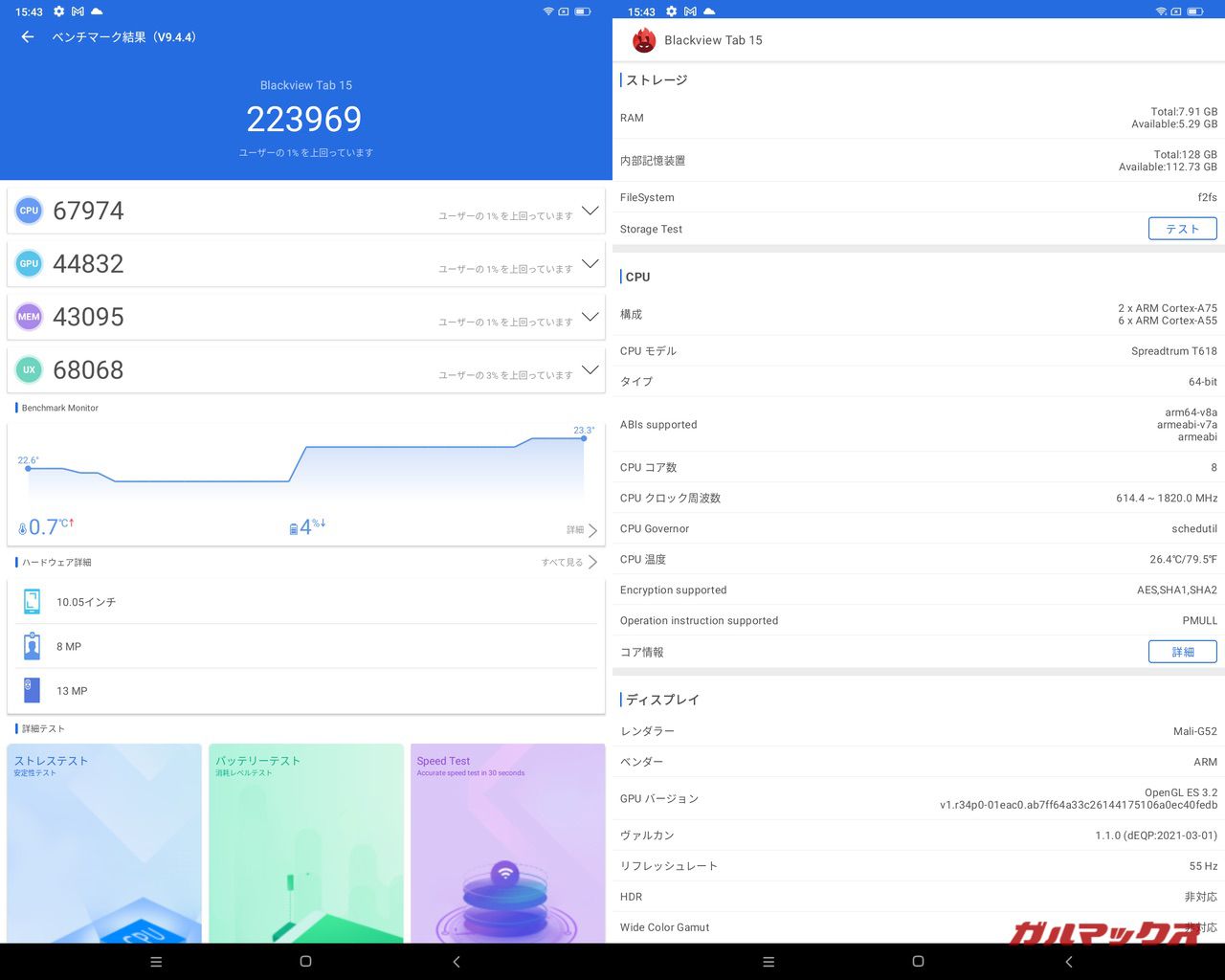Tap the UX score badge icon
Image resolution: width=1225 pixels, height=980 pixels.
[30, 369]
